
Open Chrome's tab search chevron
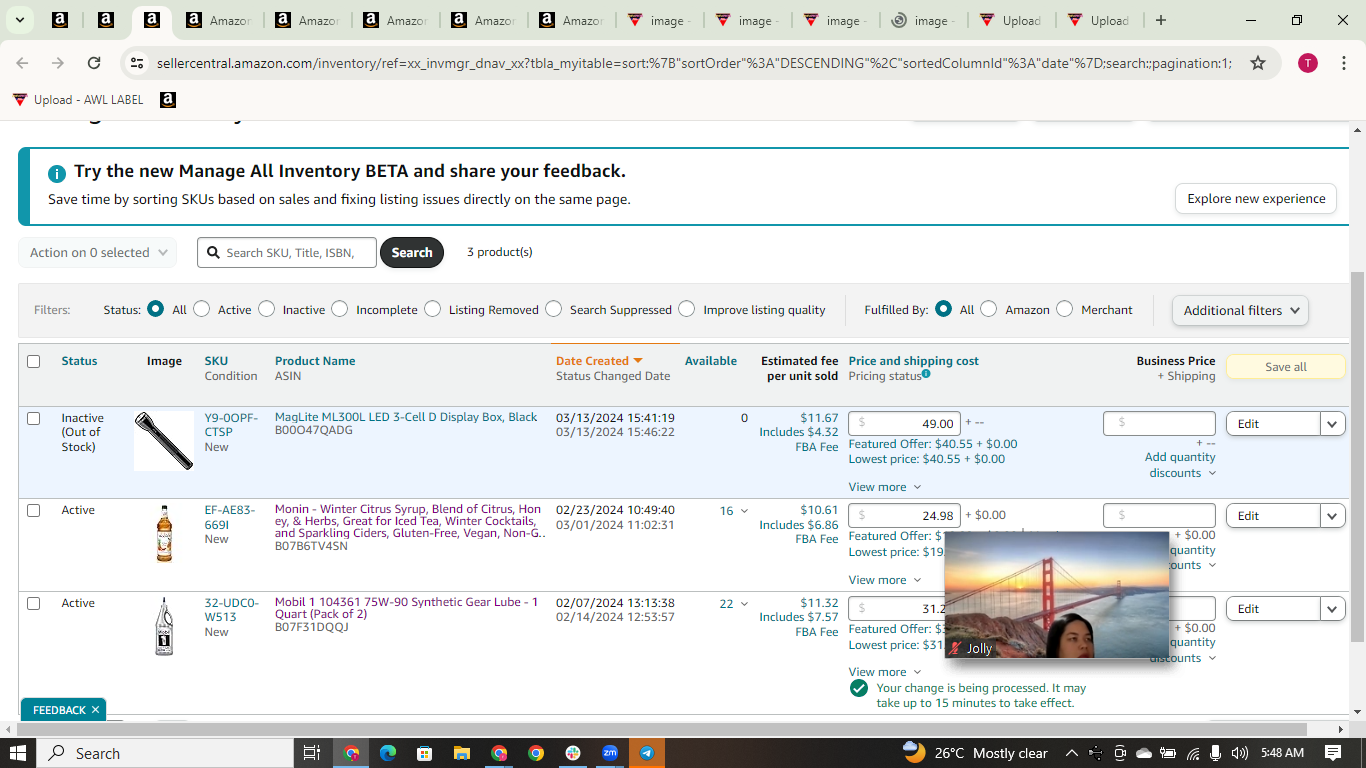(x=19, y=20)
